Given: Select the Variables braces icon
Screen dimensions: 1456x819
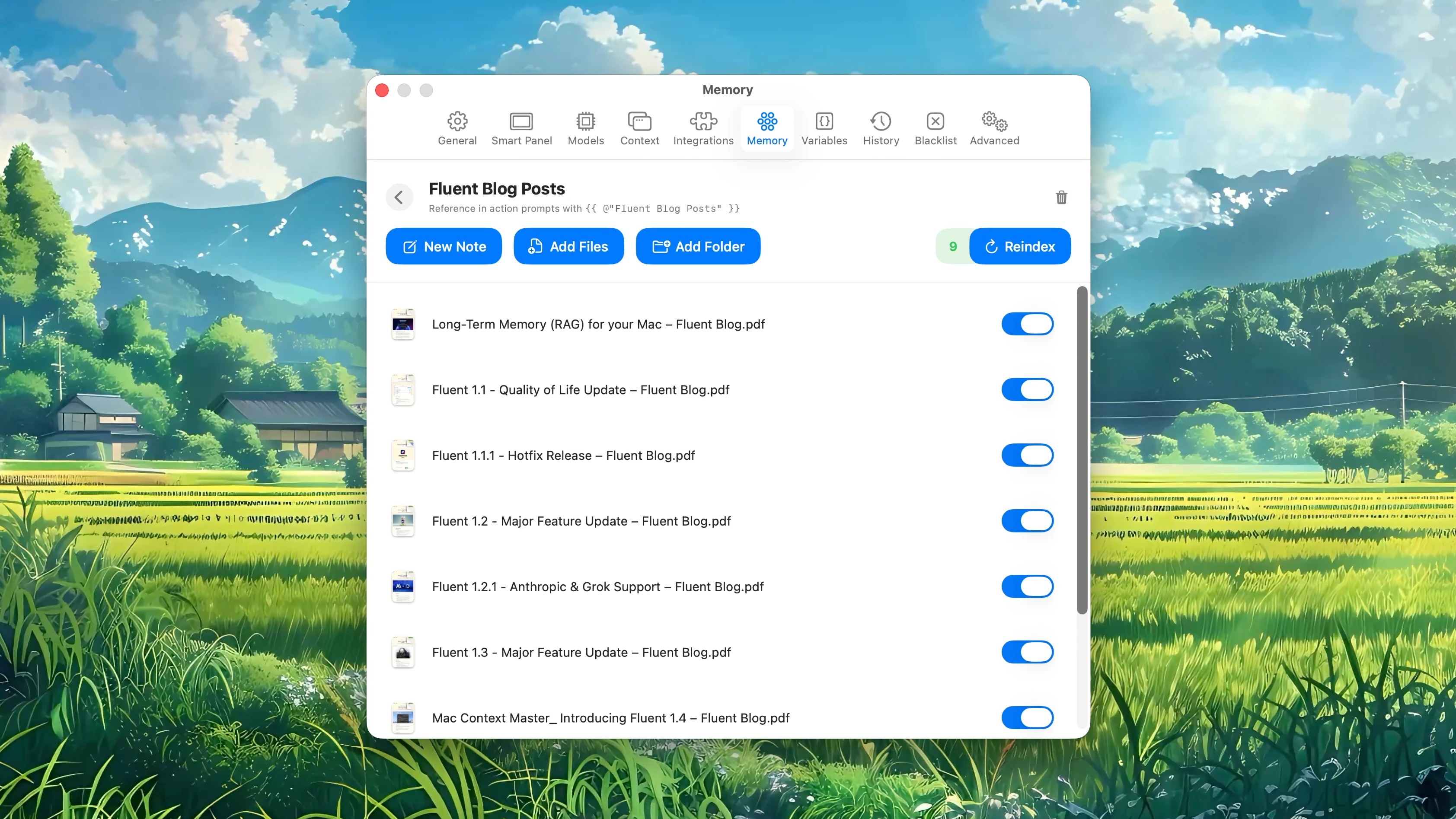Looking at the screenshot, I should pos(824,121).
